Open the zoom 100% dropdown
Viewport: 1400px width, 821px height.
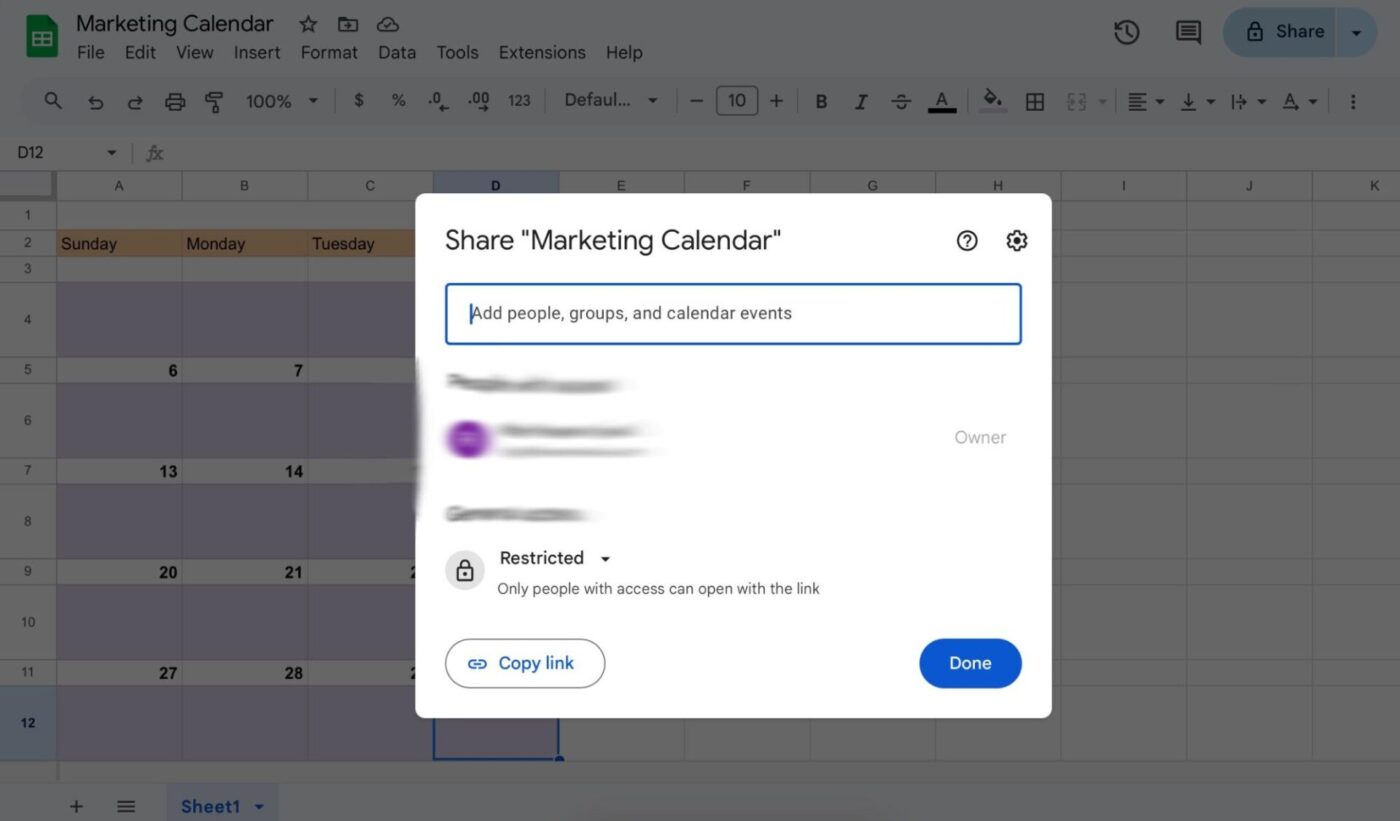[282, 101]
